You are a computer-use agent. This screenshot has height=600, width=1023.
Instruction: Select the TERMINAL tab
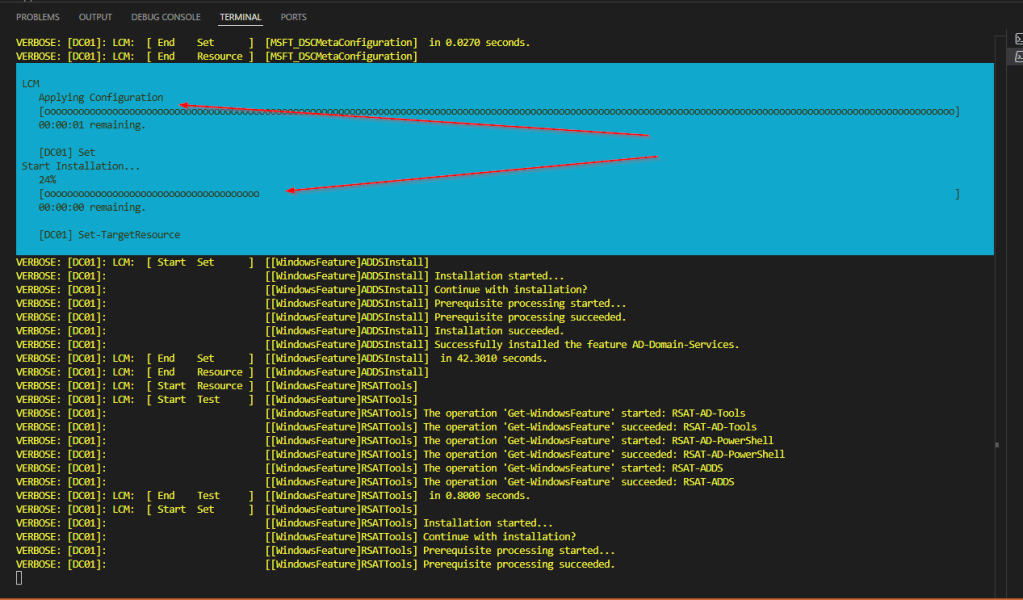[x=241, y=17]
